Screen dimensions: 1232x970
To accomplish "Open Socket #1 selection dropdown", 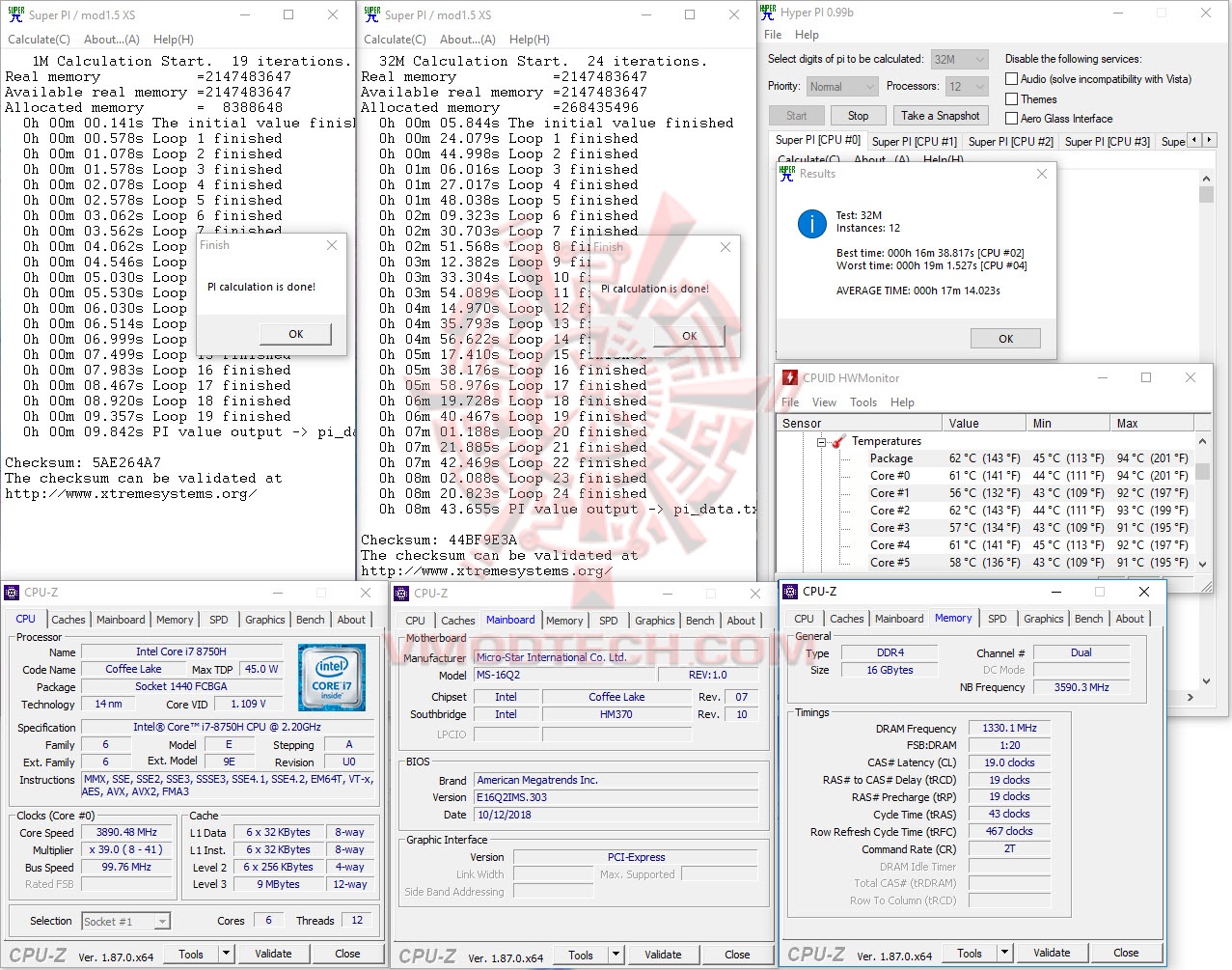I will [126, 921].
